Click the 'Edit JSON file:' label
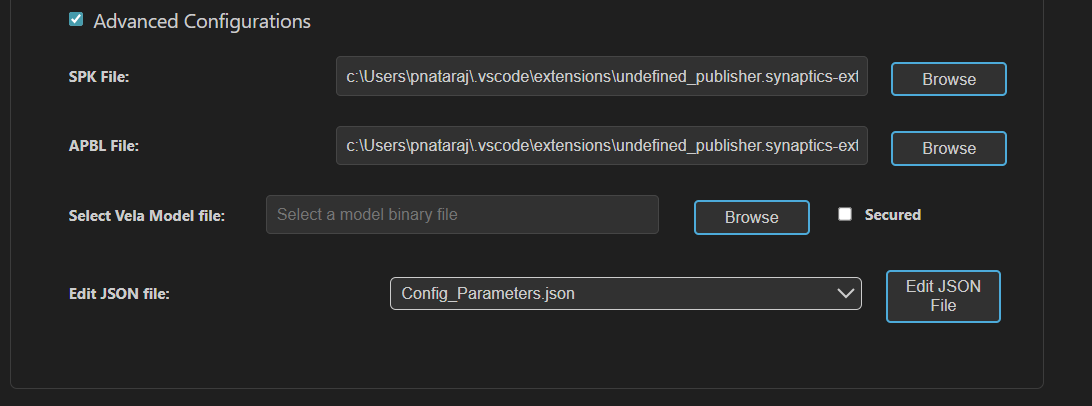This screenshot has height=406, width=1092. pos(119,294)
